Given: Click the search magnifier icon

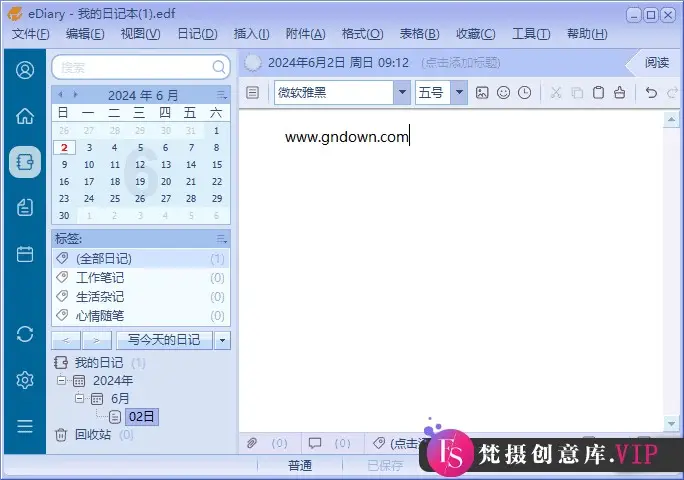Looking at the screenshot, I should [219, 67].
